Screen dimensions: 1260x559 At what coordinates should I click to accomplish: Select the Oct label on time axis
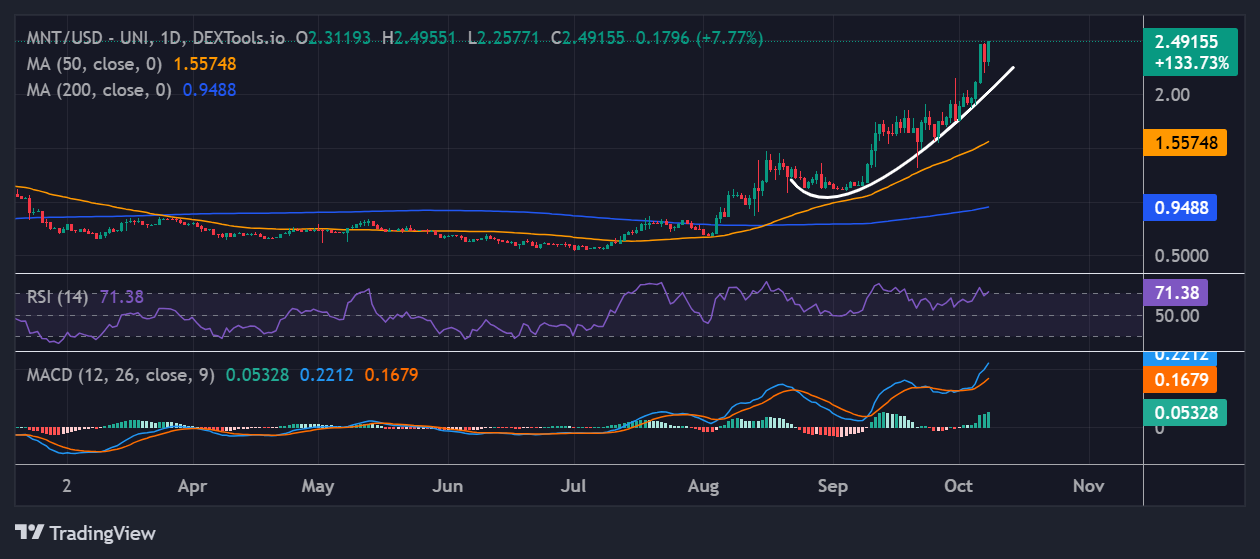click(959, 486)
